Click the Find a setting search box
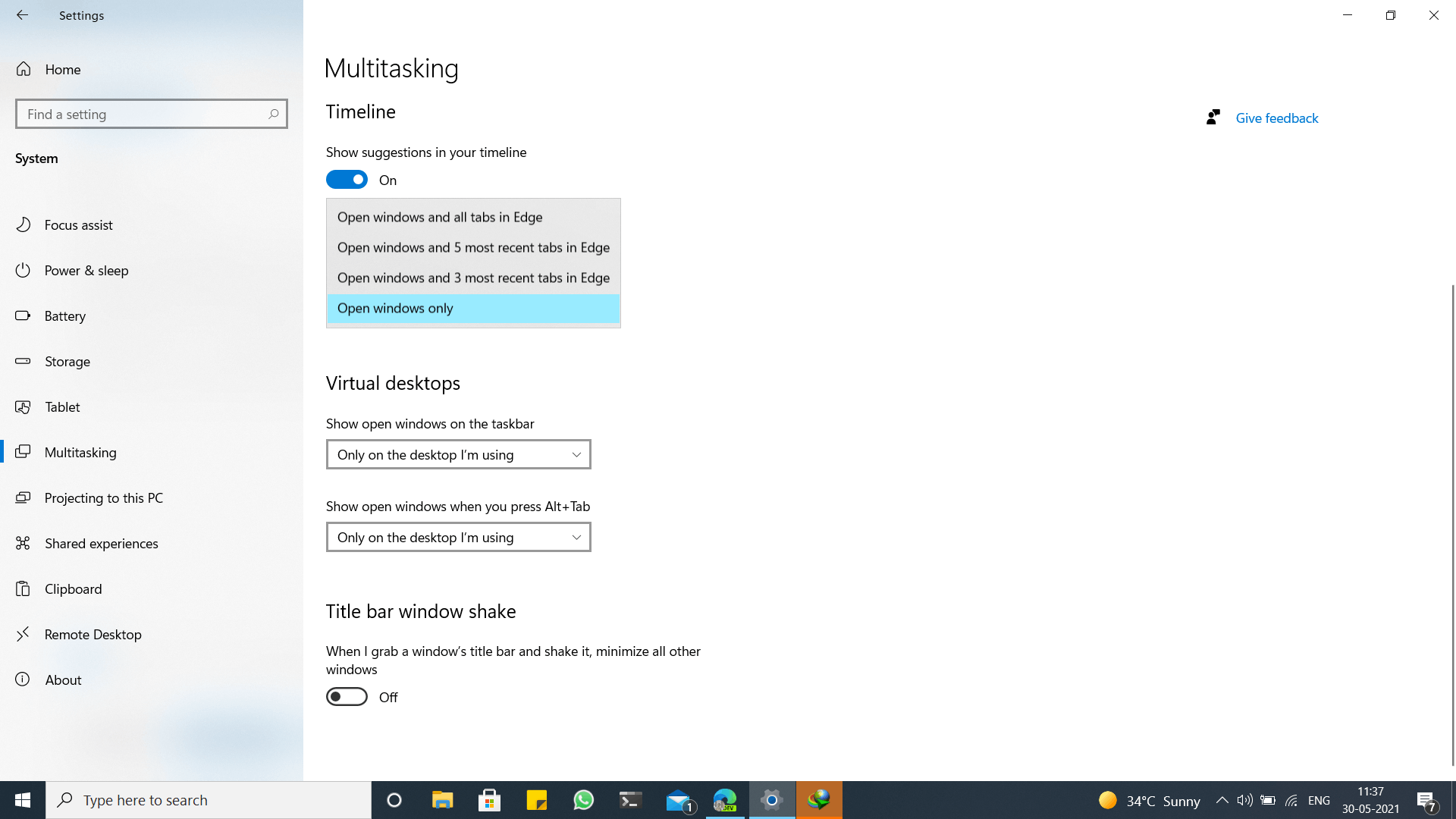 click(152, 114)
